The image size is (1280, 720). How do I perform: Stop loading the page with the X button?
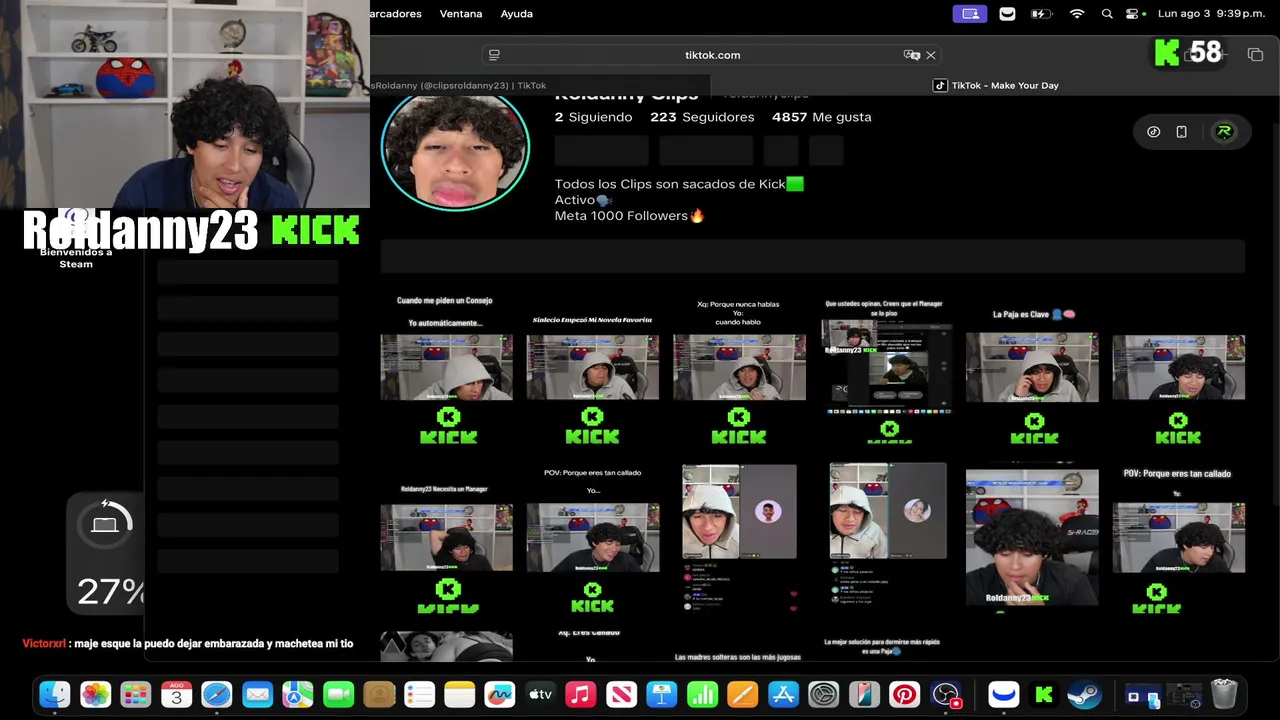click(931, 55)
